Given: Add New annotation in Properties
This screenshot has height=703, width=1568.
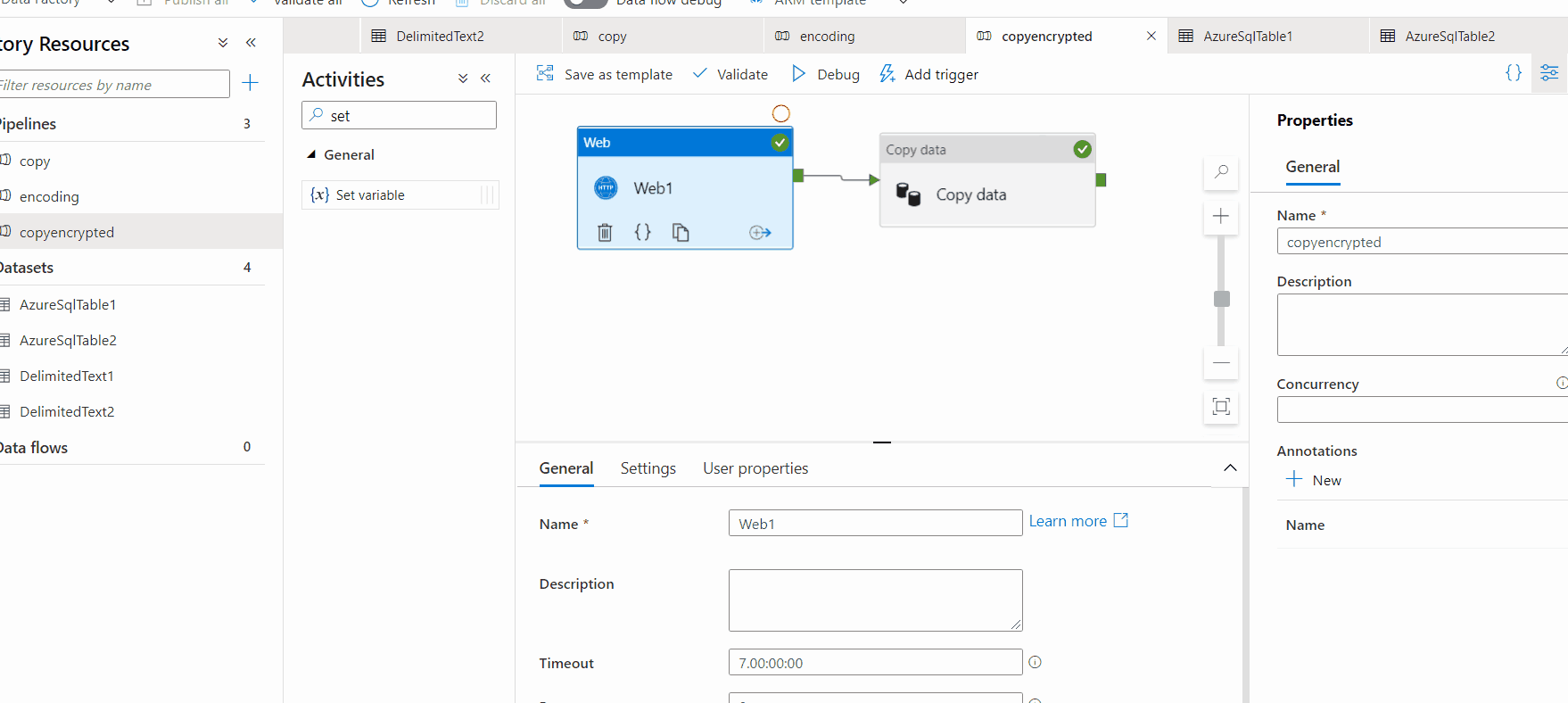Looking at the screenshot, I should [1313, 480].
